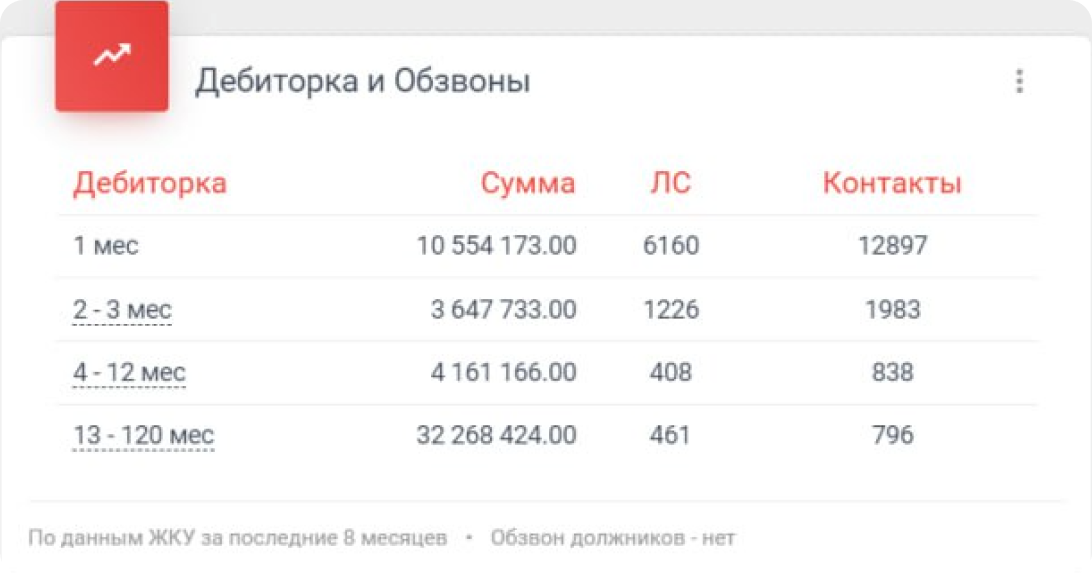Viewport: 1092px width, 576px height.
Task: Select the amount 3 647 733.00
Action: (504, 309)
